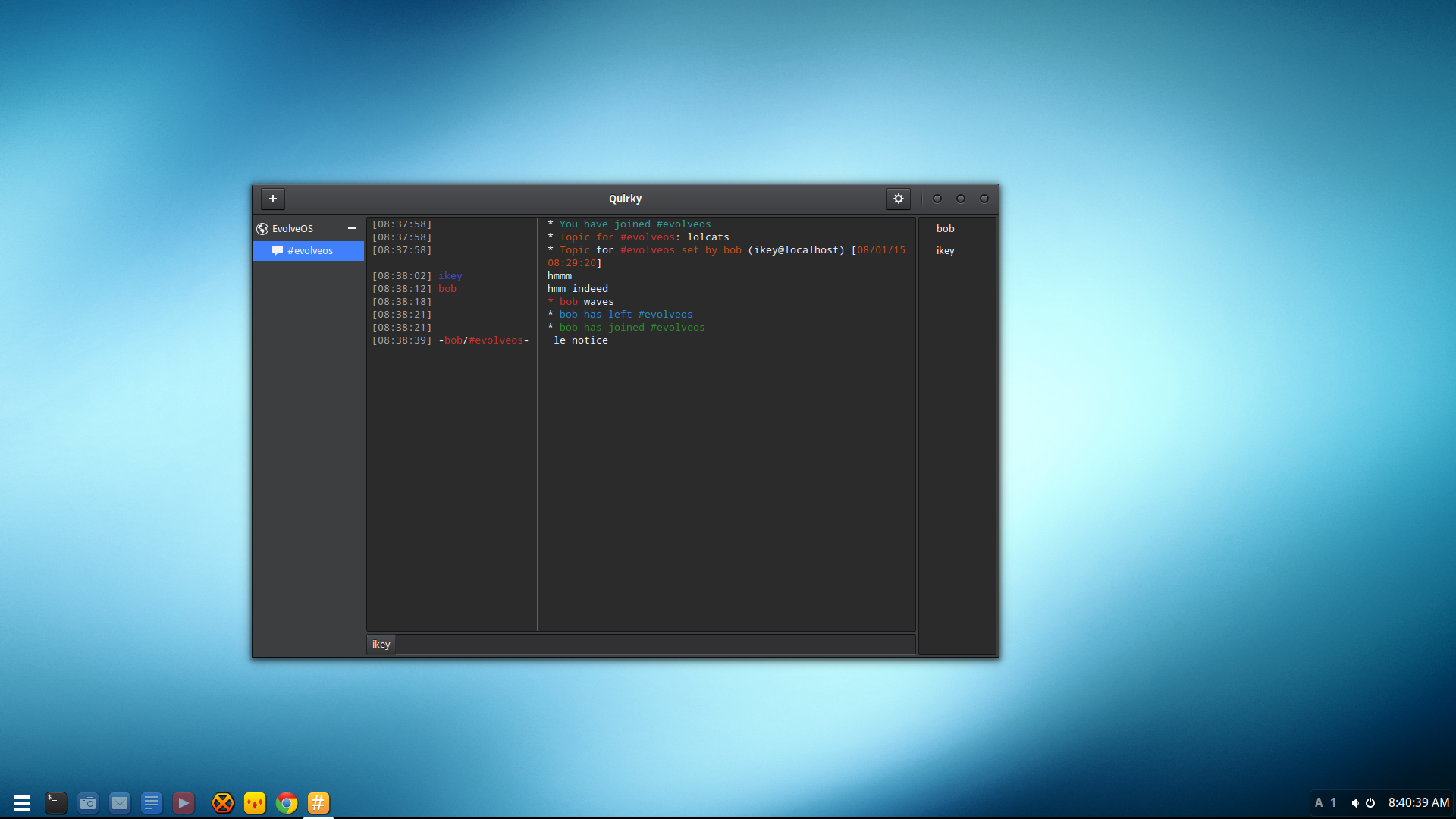This screenshot has width=1456, height=819.
Task: Click the 8:40:39 AM clock
Action: pyautogui.click(x=1419, y=802)
